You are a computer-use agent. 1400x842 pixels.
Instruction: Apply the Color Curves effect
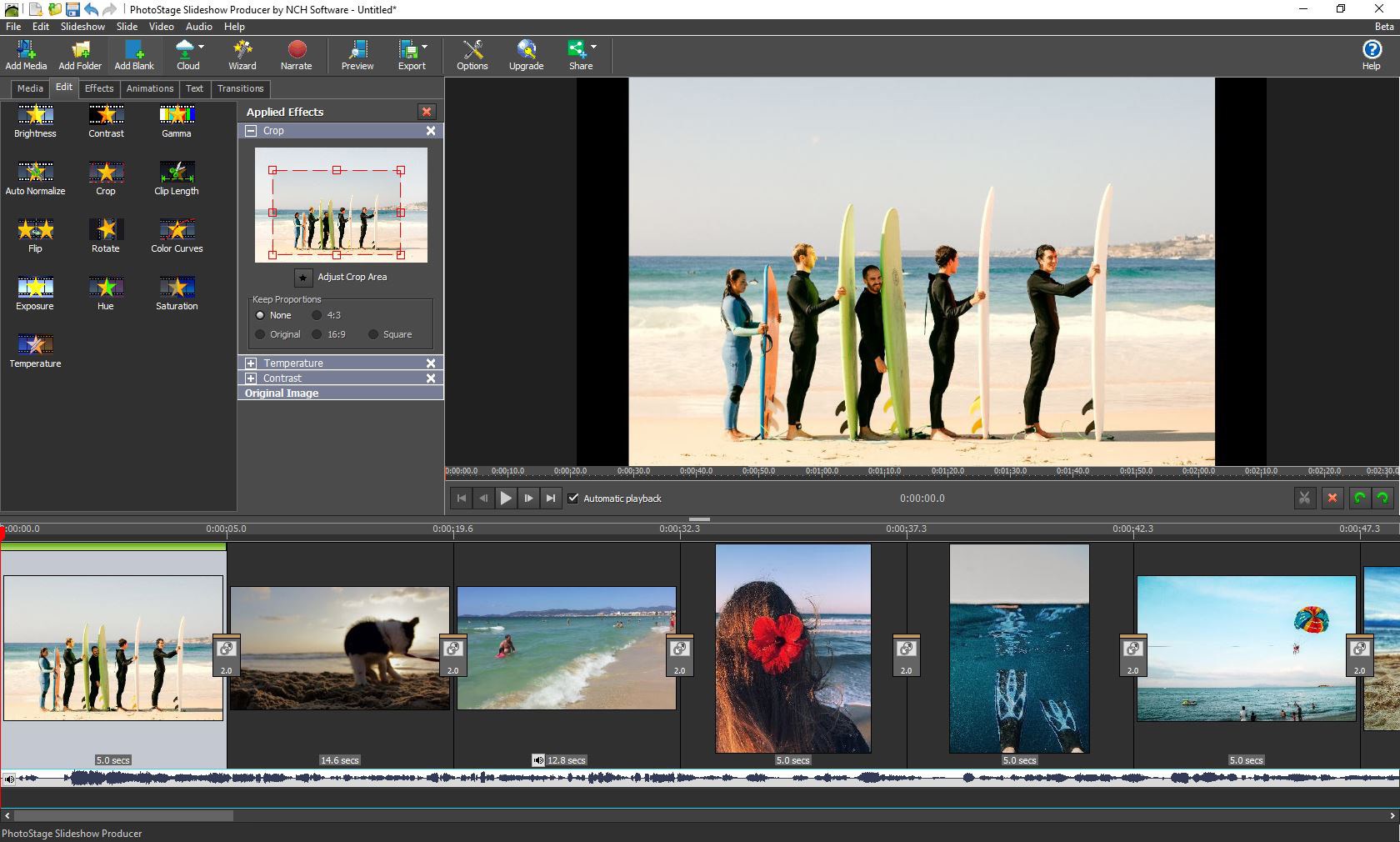click(x=177, y=230)
